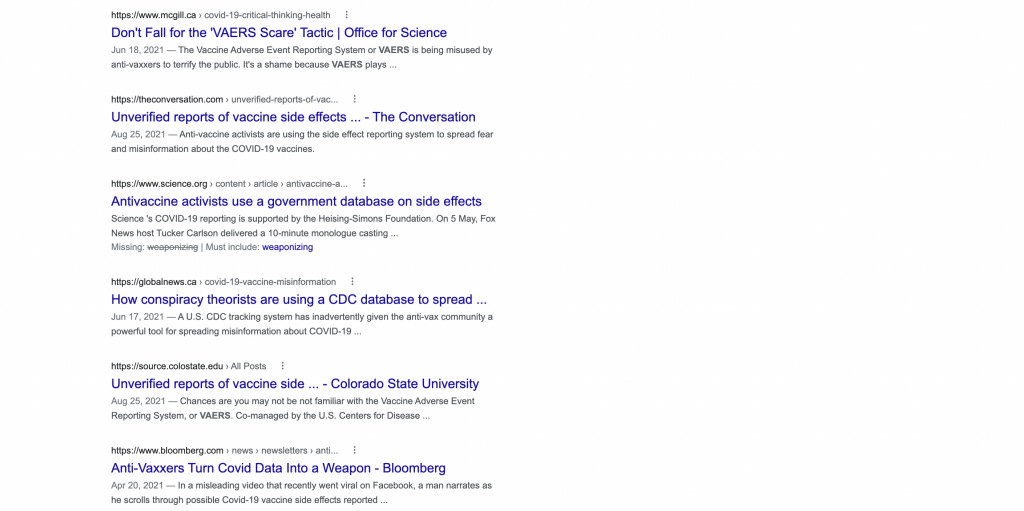Viewport: 1024px width, 511px height.
Task: Click the Jun 17, 2021 Global News snippet
Action: [x=302, y=325]
